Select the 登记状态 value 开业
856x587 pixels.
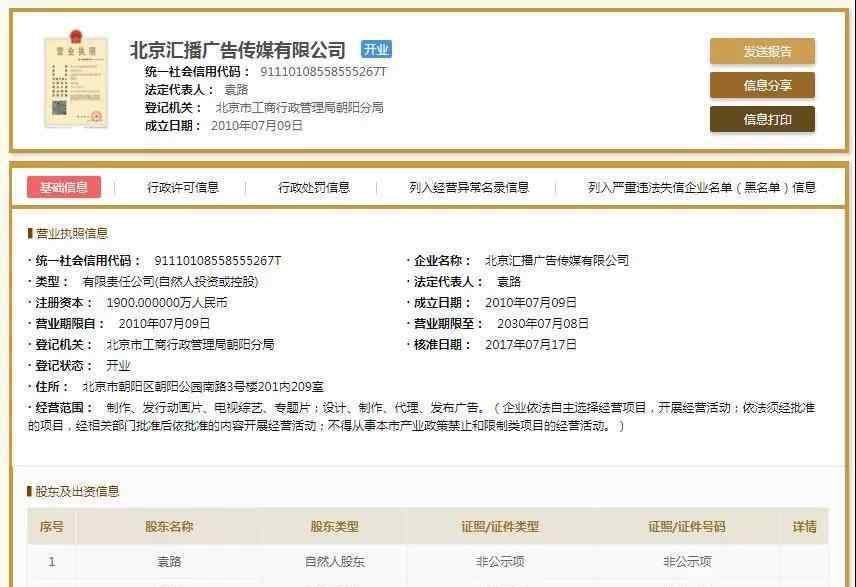pos(118,365)
